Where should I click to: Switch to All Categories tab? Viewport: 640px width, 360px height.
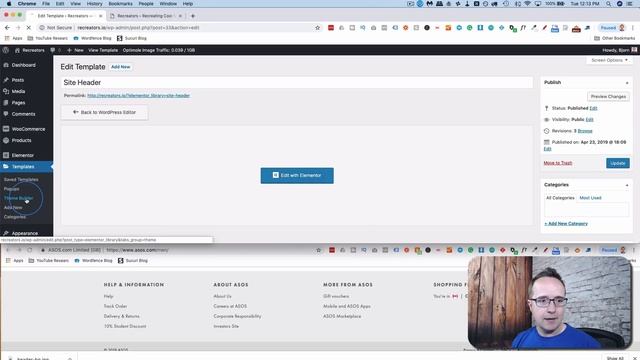[x=560, y=198]
